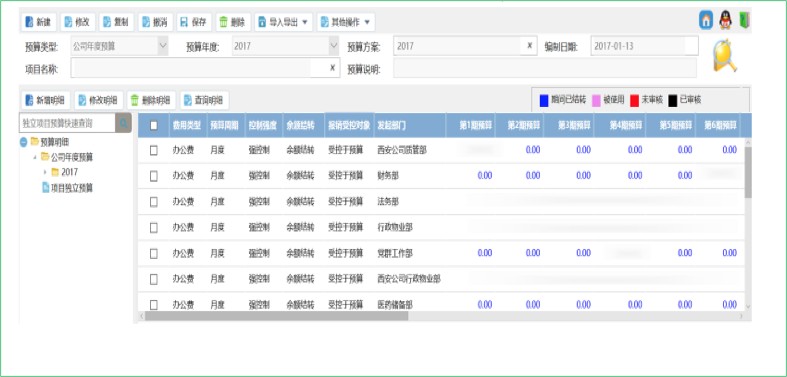787x377 pixels.
Task: Click the 删除 trash can button in top toolbar
Action: click(x=233, y=22)
